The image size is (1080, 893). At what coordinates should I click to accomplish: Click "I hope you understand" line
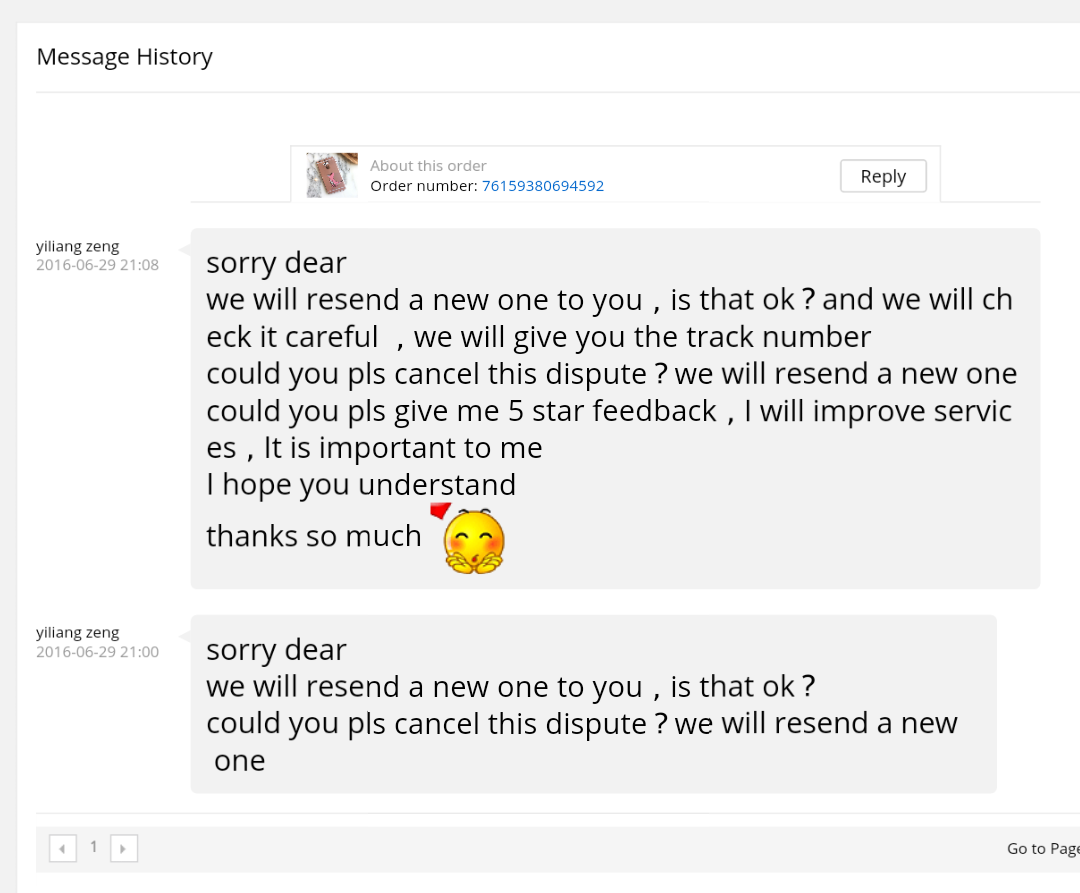coord(361,485)
